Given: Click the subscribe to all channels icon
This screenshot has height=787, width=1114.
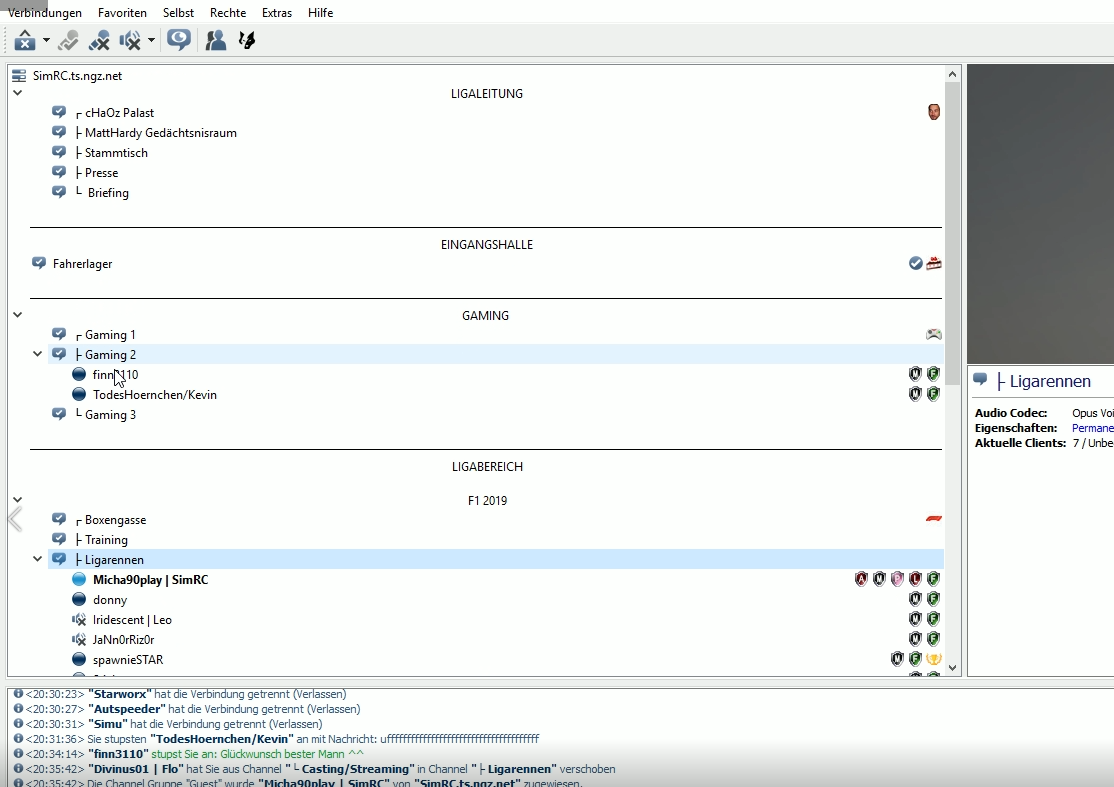Looking at the screenshot, I should tap(179, 40).
